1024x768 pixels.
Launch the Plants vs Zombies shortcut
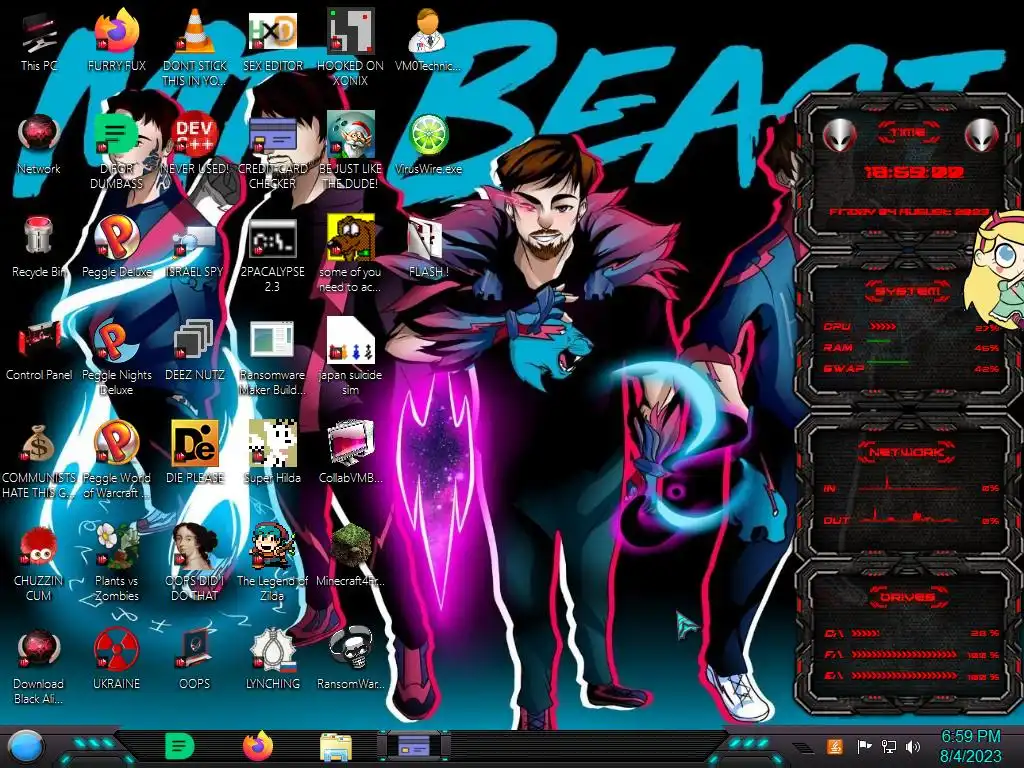(x=116, y=563)
